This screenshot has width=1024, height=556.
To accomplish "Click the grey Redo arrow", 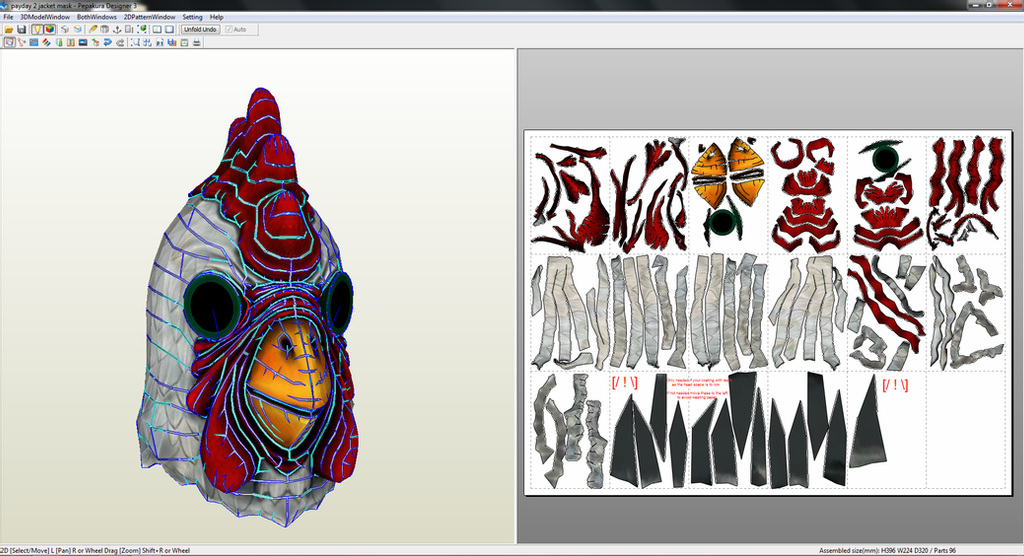I will point(120,42).
